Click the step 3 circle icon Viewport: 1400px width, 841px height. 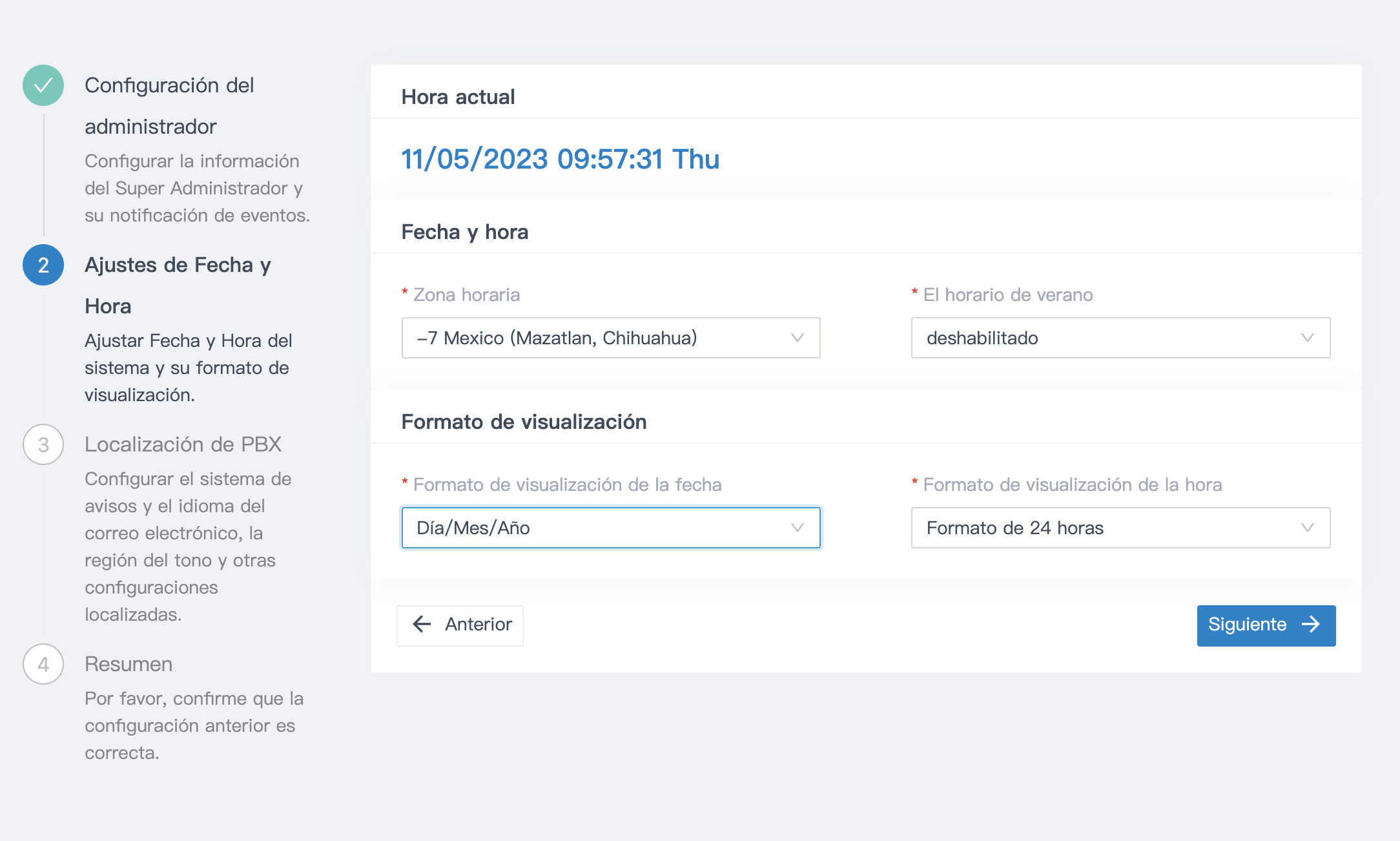coord(43,444)
